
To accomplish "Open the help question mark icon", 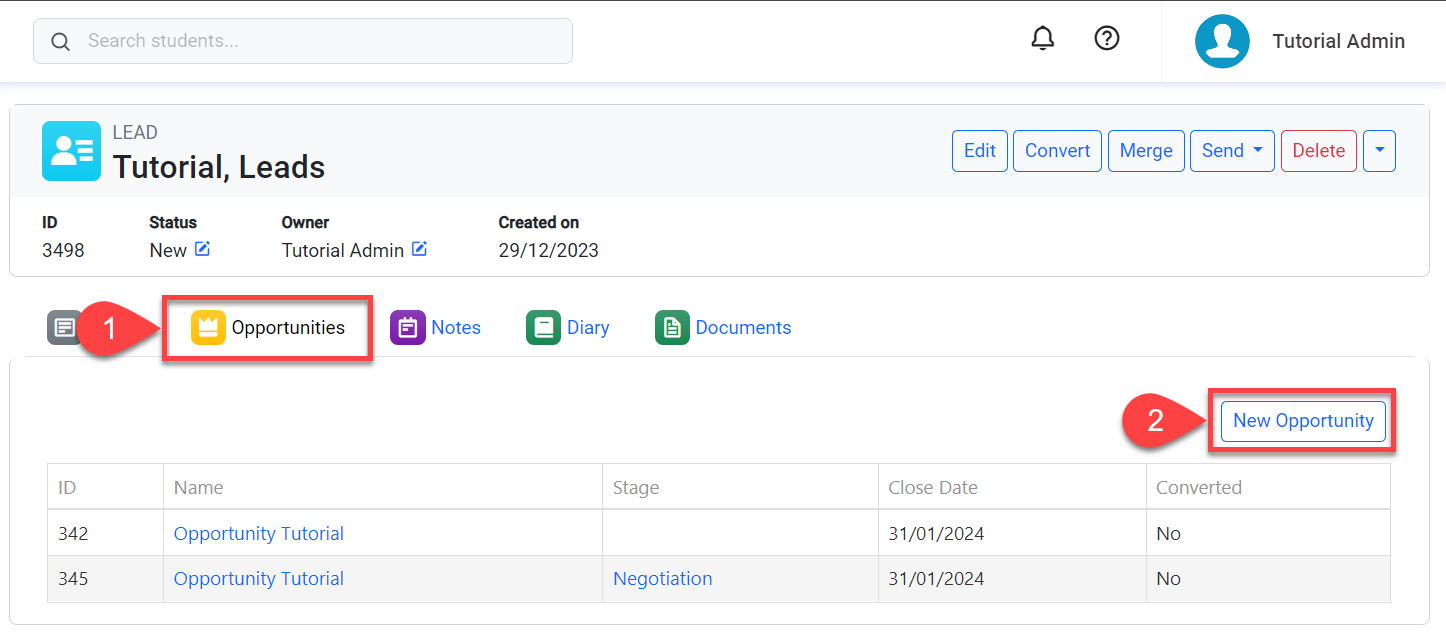I will tap(1106, 39).
